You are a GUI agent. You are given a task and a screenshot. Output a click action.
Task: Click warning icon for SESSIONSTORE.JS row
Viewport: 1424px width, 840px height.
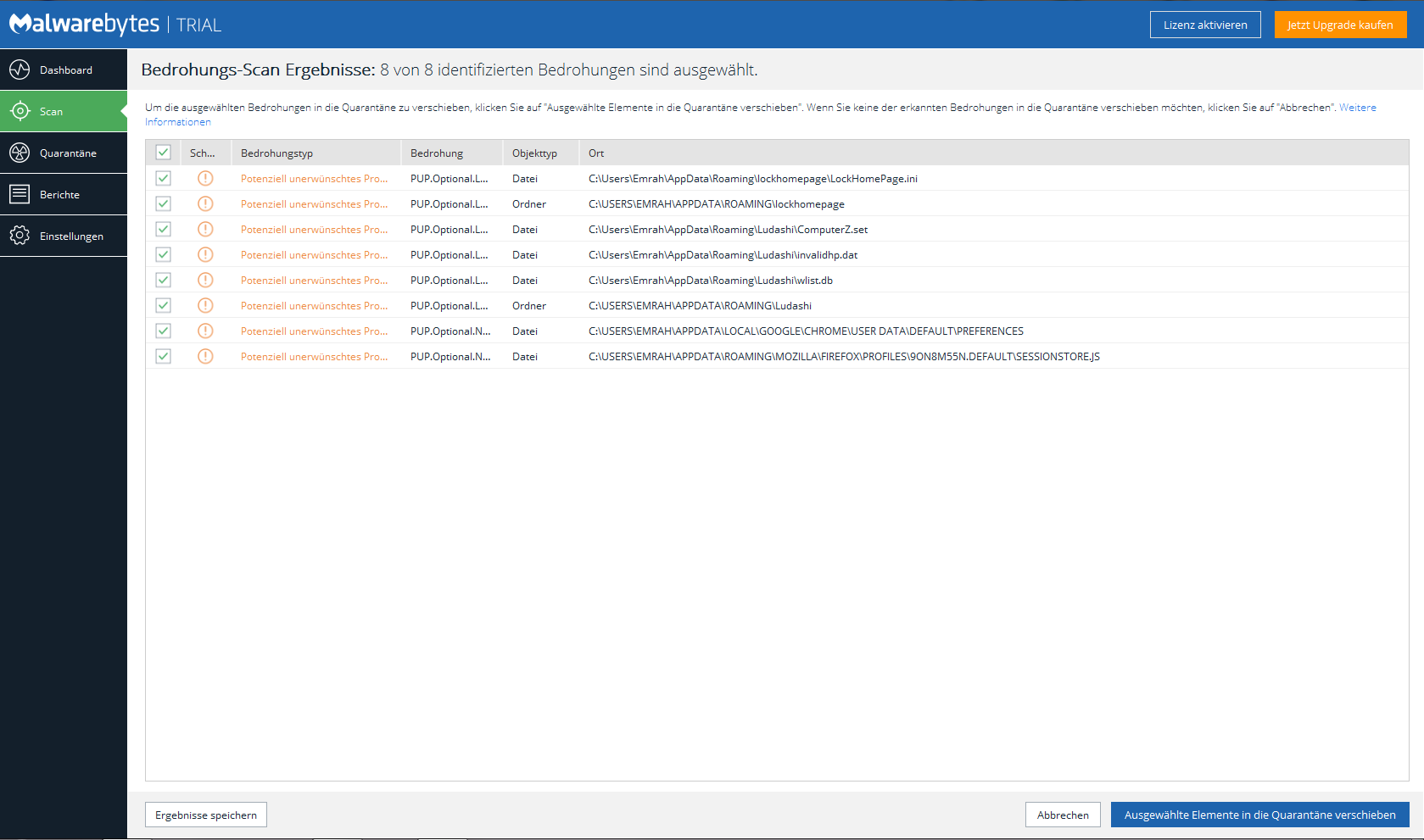[x=205, y=356]
